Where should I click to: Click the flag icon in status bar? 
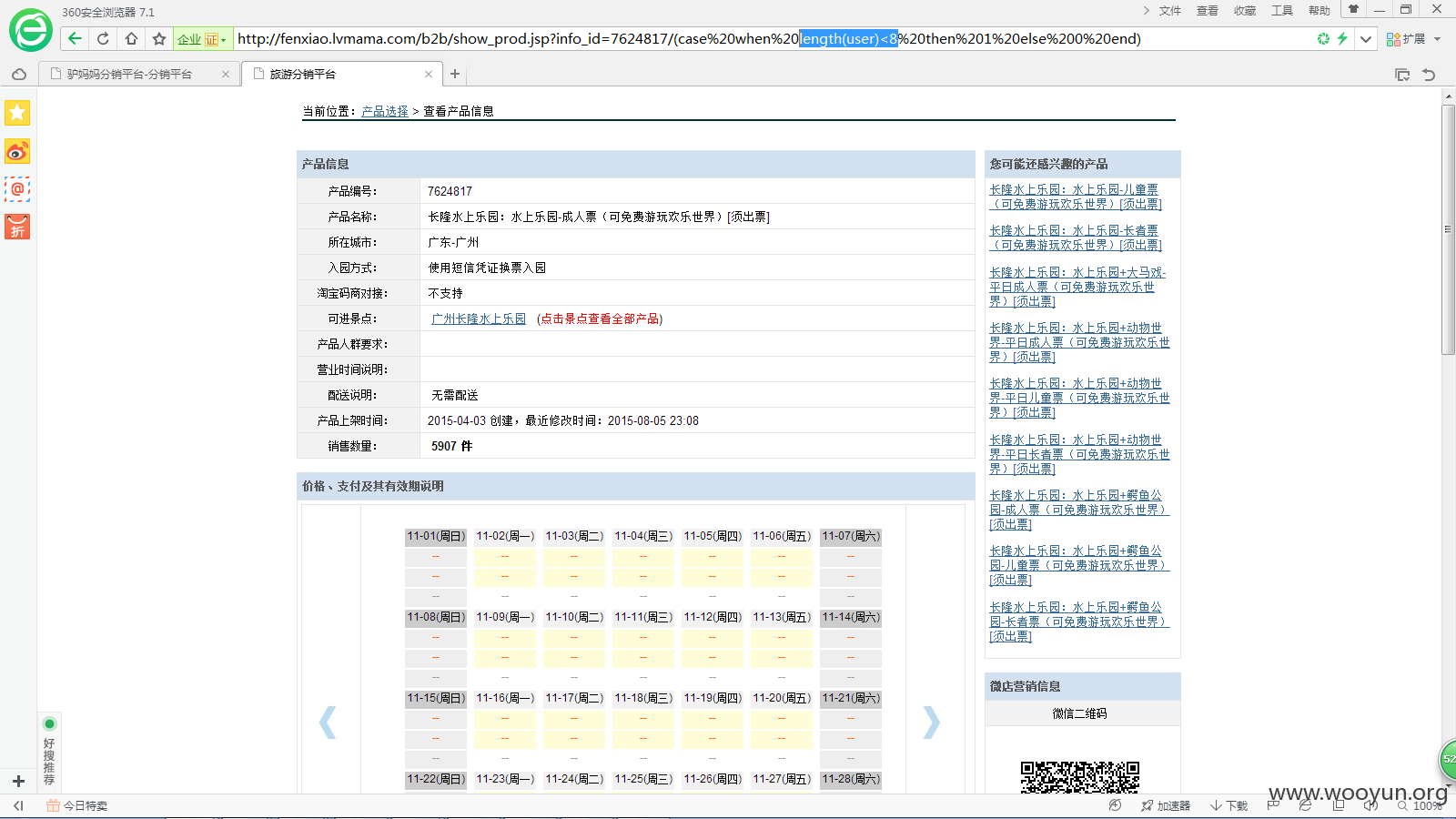(x=1273, y=805)
